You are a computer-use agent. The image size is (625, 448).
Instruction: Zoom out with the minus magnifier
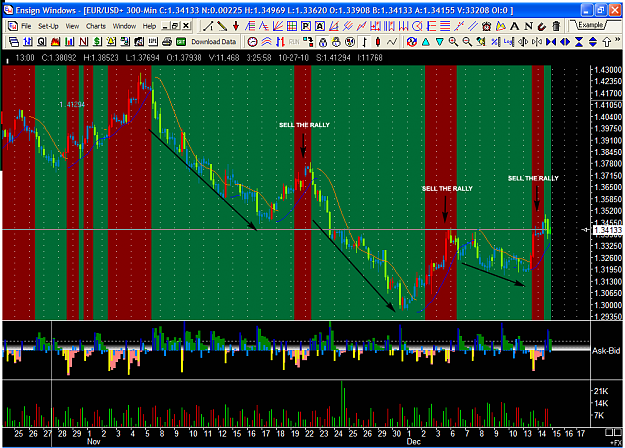[467, 42]
